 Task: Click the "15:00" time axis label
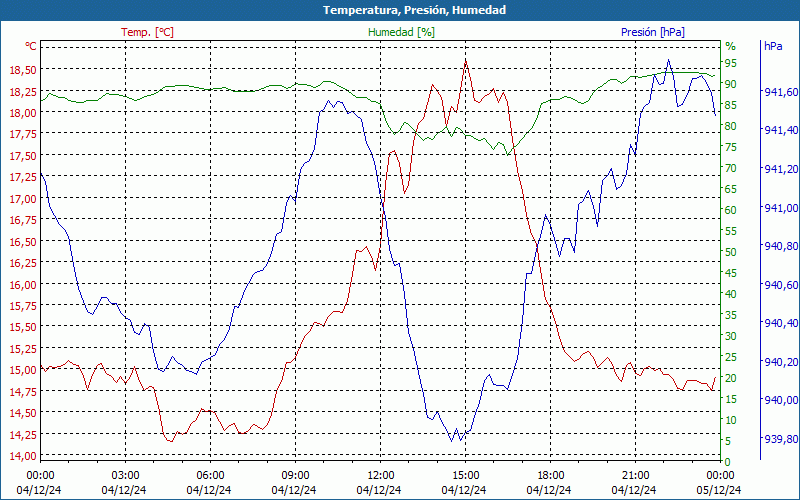coord(465,475)
